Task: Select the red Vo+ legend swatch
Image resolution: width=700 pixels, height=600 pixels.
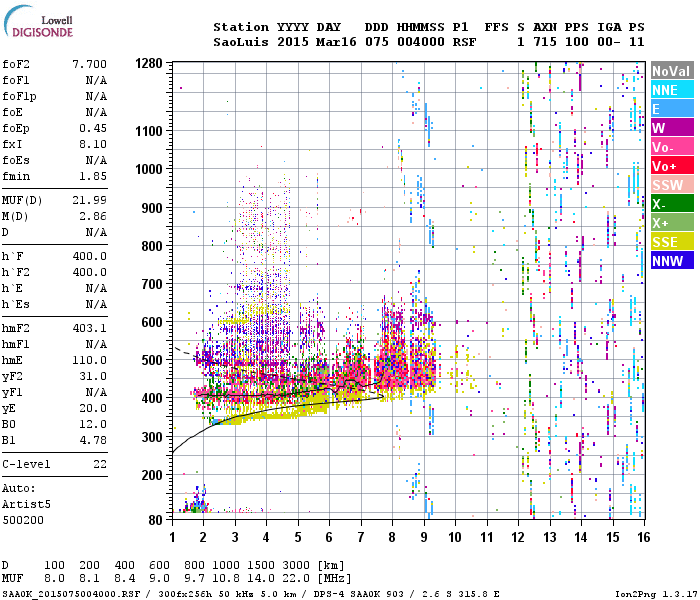Action: [672, 166]
